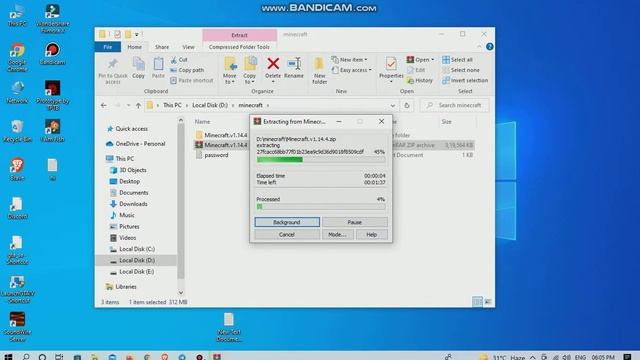Screen dimensions: 640x360
Task: Pause the extraction
Action: click(x=355, y=222)
